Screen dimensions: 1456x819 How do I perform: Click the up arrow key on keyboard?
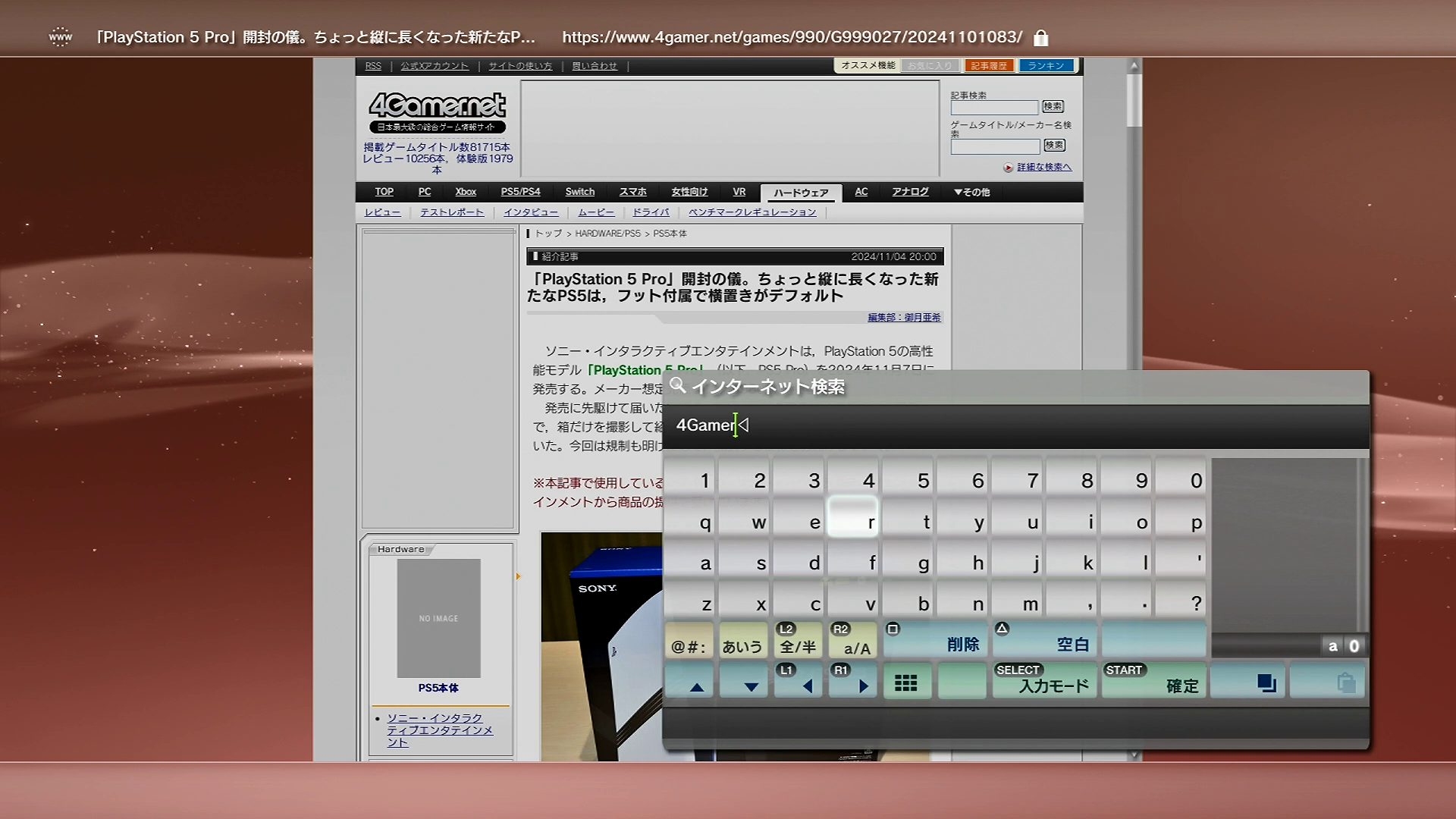(x=691, y=680)
